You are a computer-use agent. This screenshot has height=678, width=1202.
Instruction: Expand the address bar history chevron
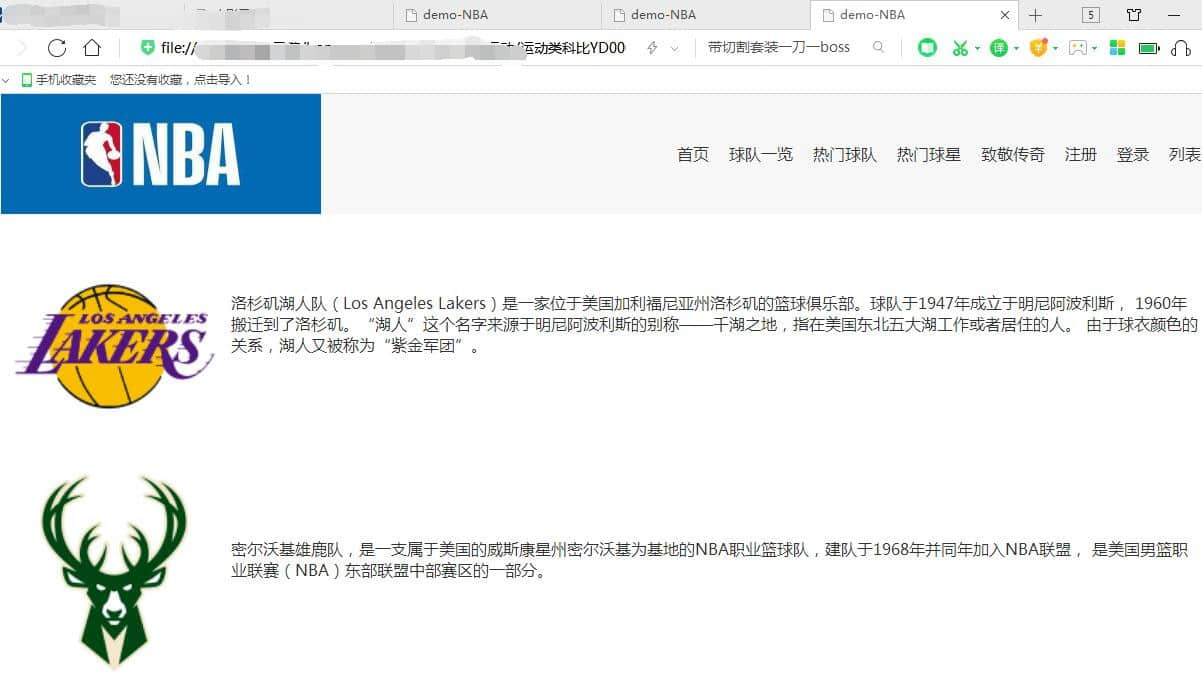pyautogui.click(x=674, y=48)
